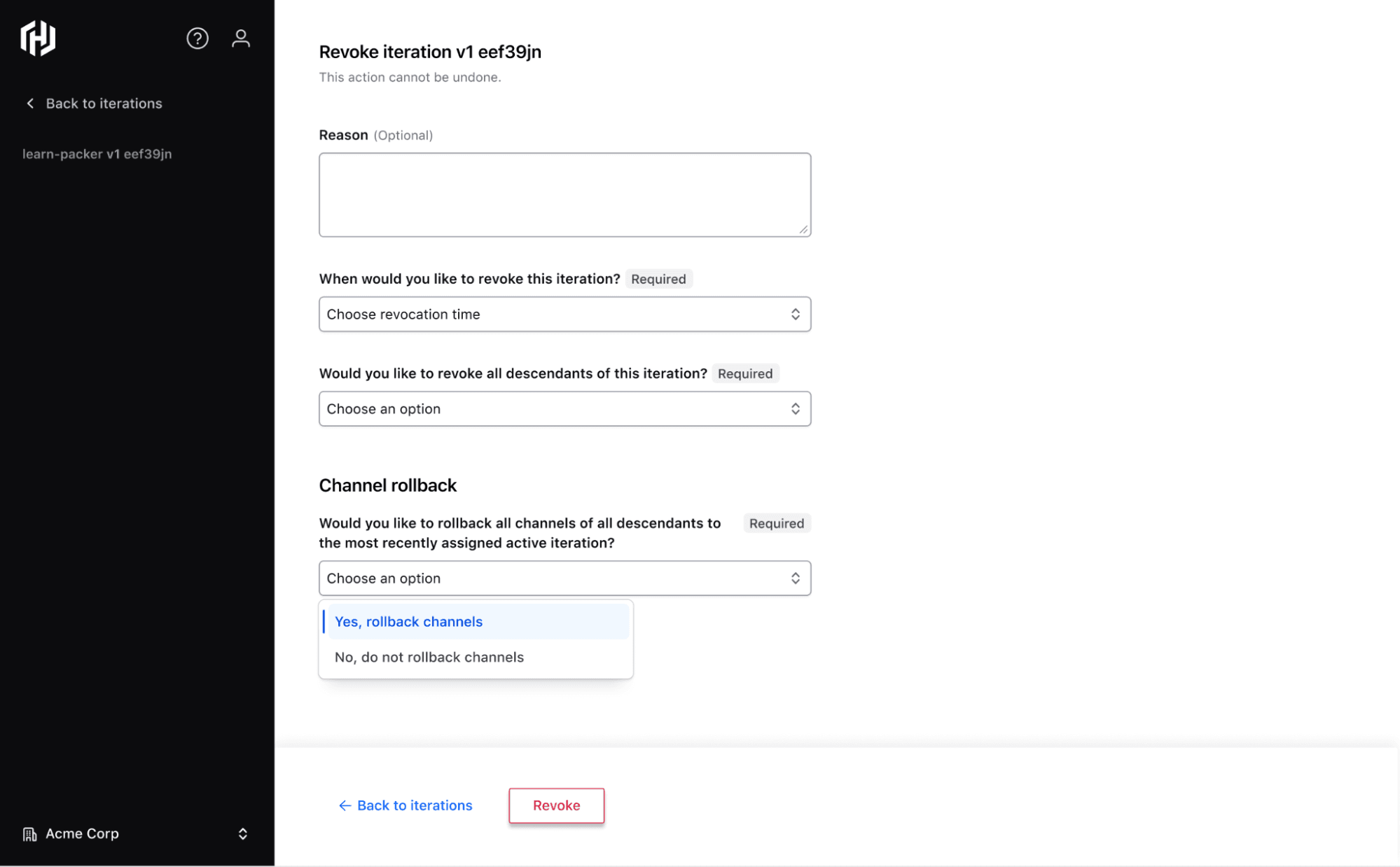Click the back chevron in sidebar
The image size is (1400, 867).
pos(30,104)
